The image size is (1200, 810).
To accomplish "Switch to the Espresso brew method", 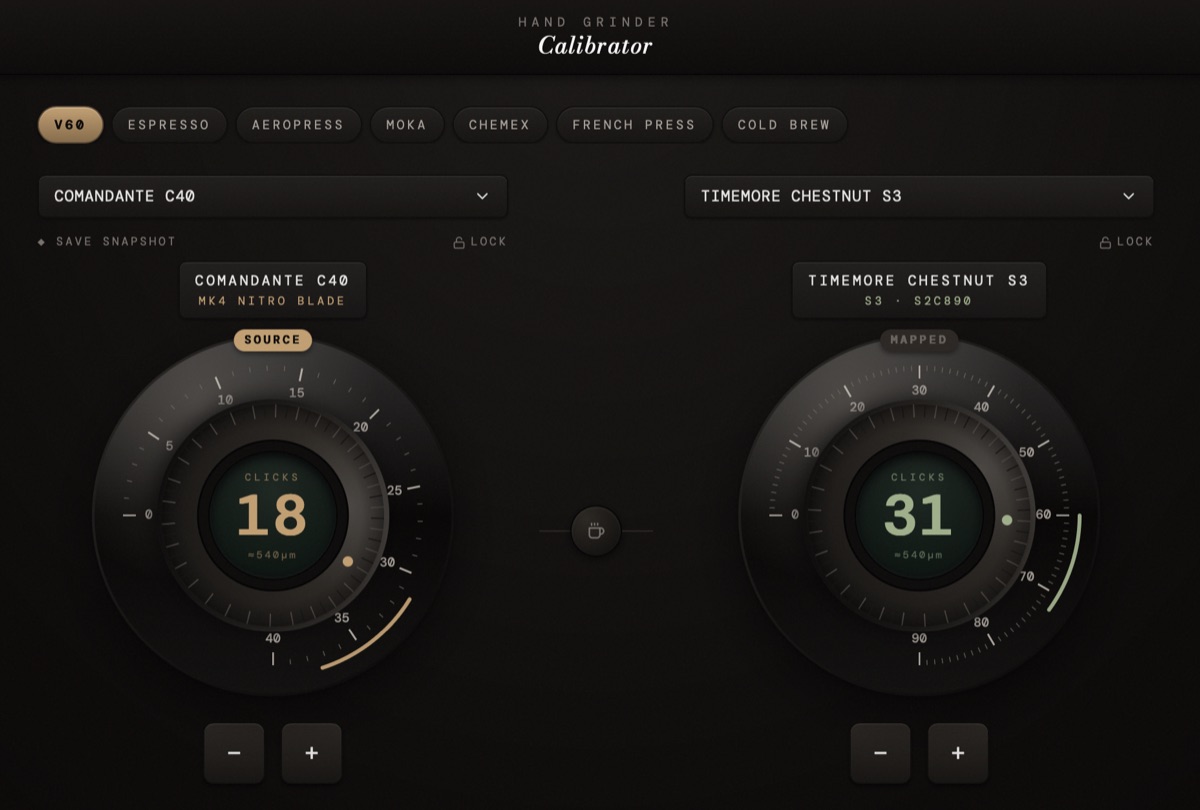I will click(x=169, y=125).
